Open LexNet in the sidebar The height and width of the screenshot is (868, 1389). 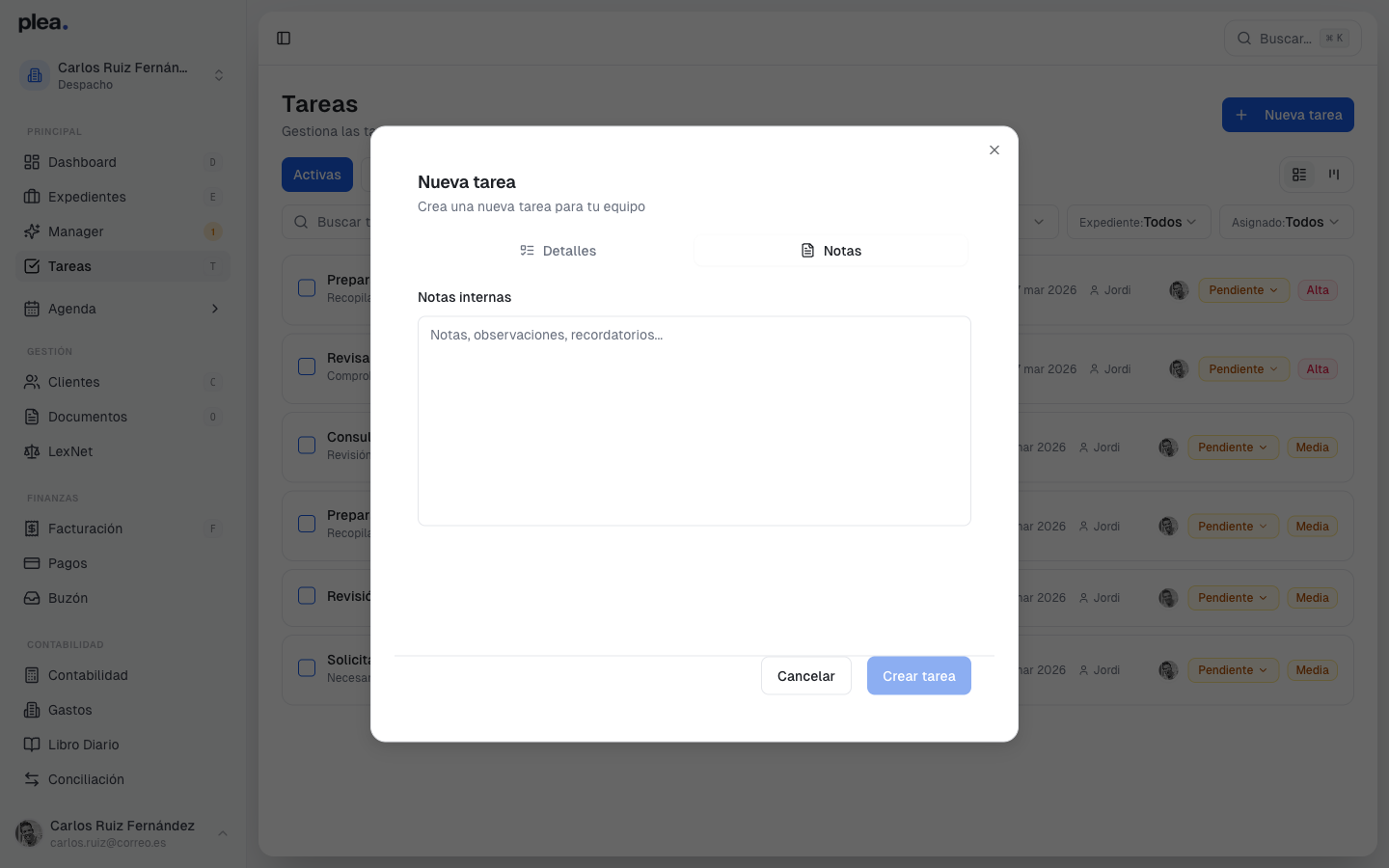[x=123, y=451]
